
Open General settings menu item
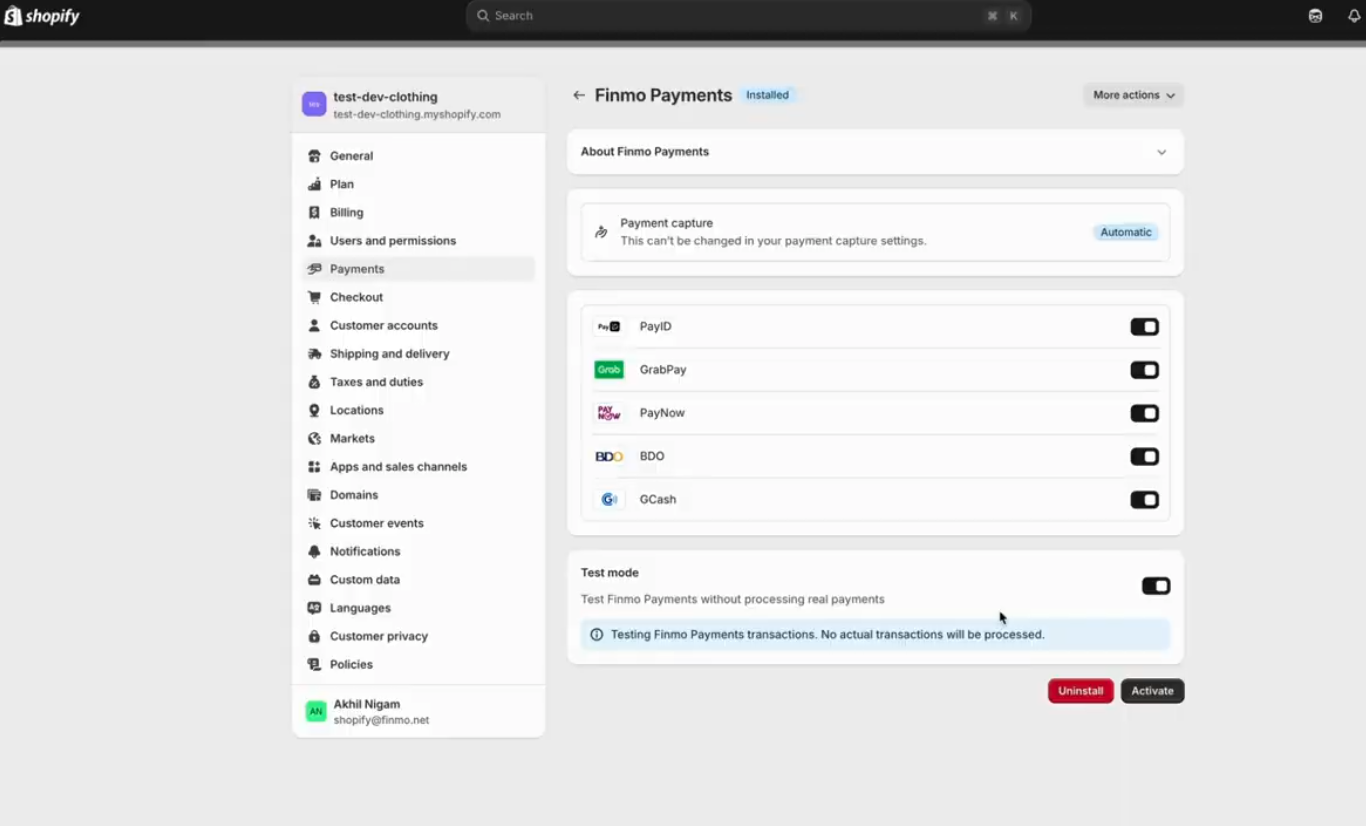pos(418,156)
